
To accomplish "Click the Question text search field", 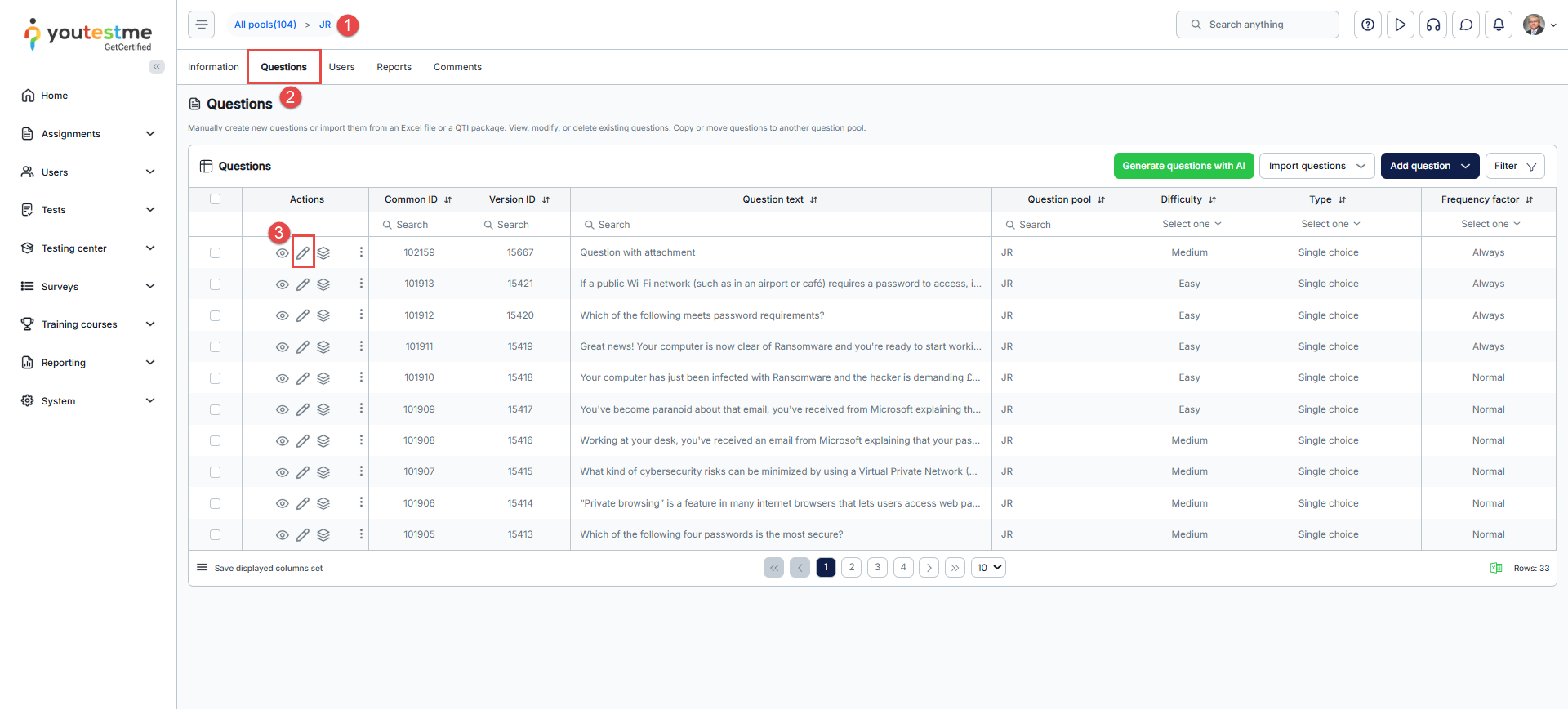I will tap(780, 225).
